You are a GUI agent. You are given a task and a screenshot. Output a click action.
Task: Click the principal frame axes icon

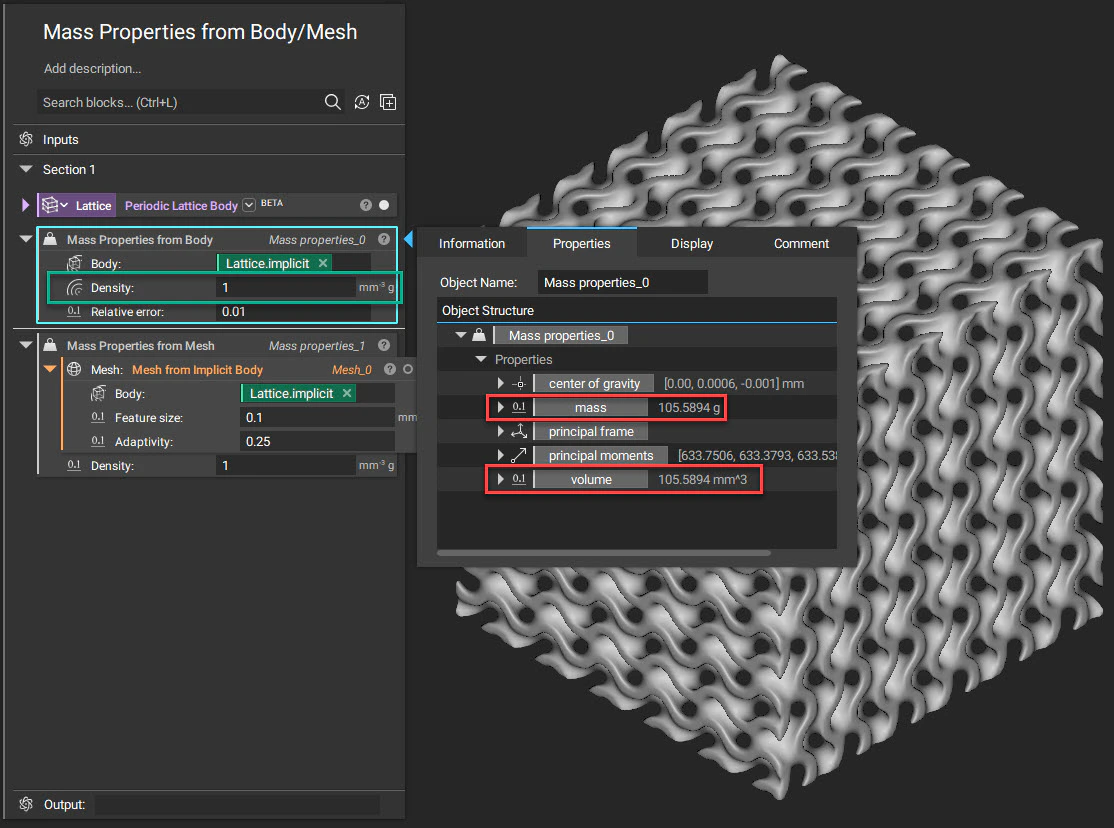519,431
